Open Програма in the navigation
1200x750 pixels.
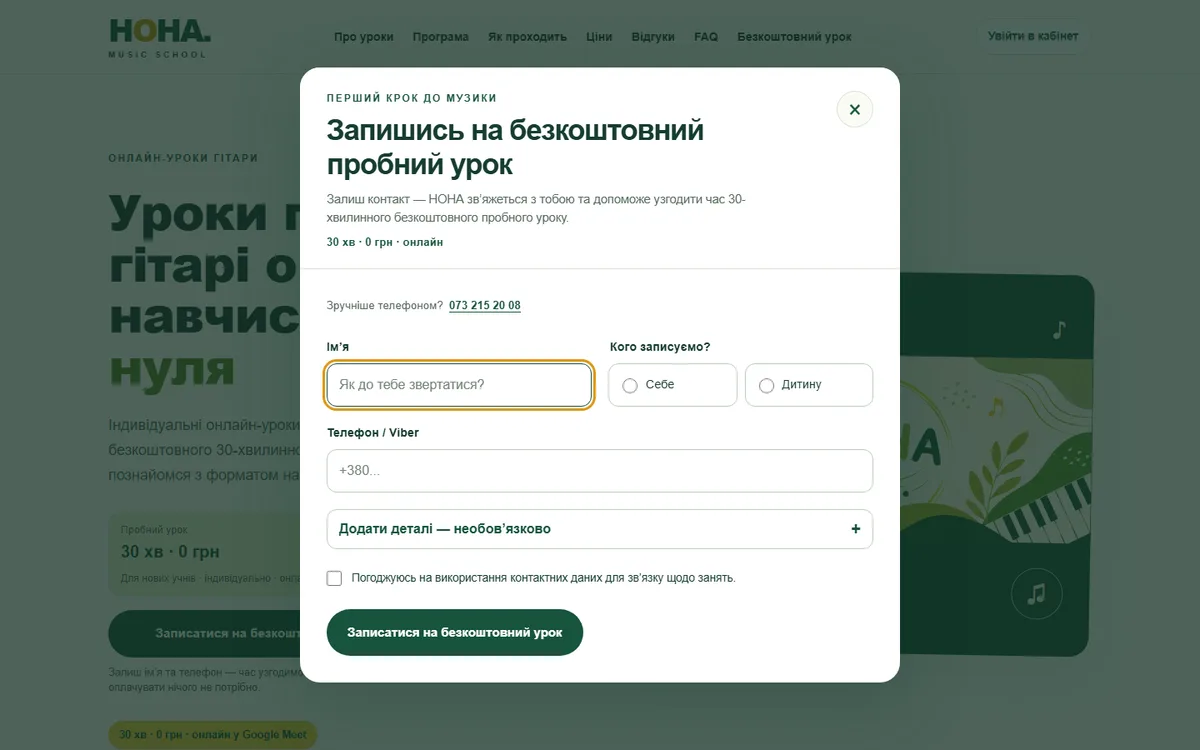coord(440,37)
